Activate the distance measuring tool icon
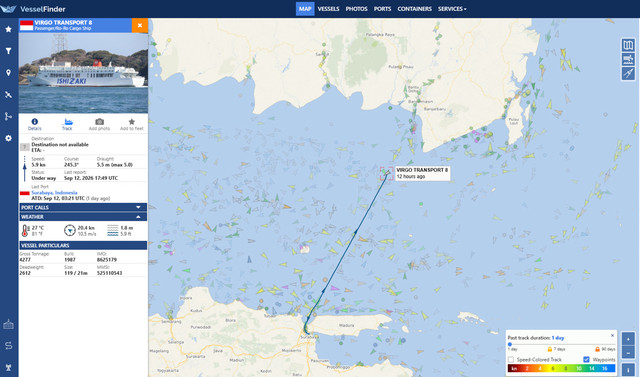This screenshot has width=640, height=377. pyautogui.click(x=628, y=74)
